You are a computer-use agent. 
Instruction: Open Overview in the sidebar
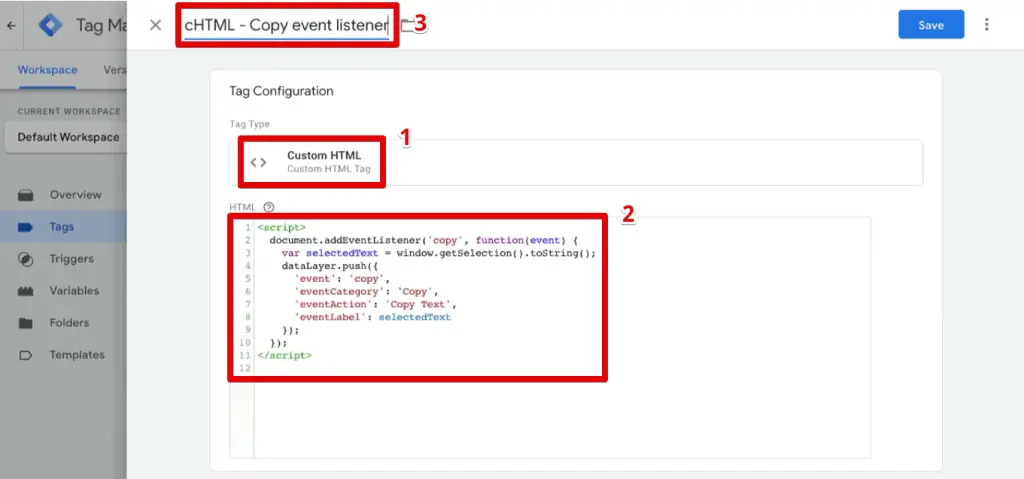coord(76,195)
